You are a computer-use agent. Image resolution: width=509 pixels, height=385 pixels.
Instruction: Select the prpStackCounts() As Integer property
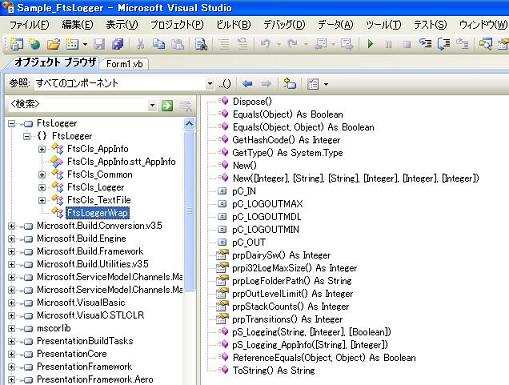[291, 306]
